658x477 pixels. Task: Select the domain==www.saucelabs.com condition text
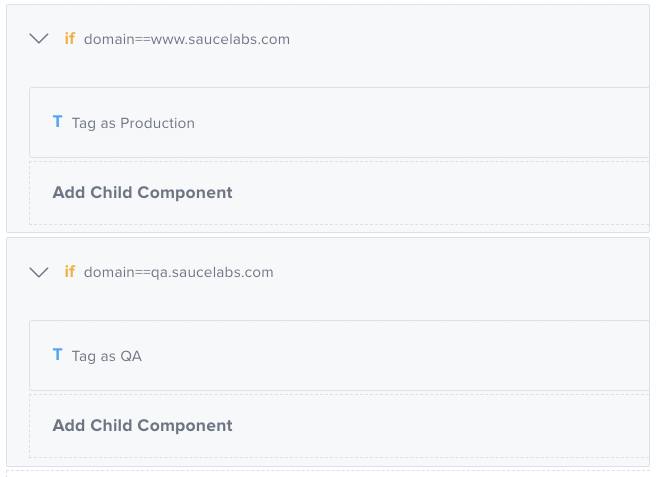186,40
